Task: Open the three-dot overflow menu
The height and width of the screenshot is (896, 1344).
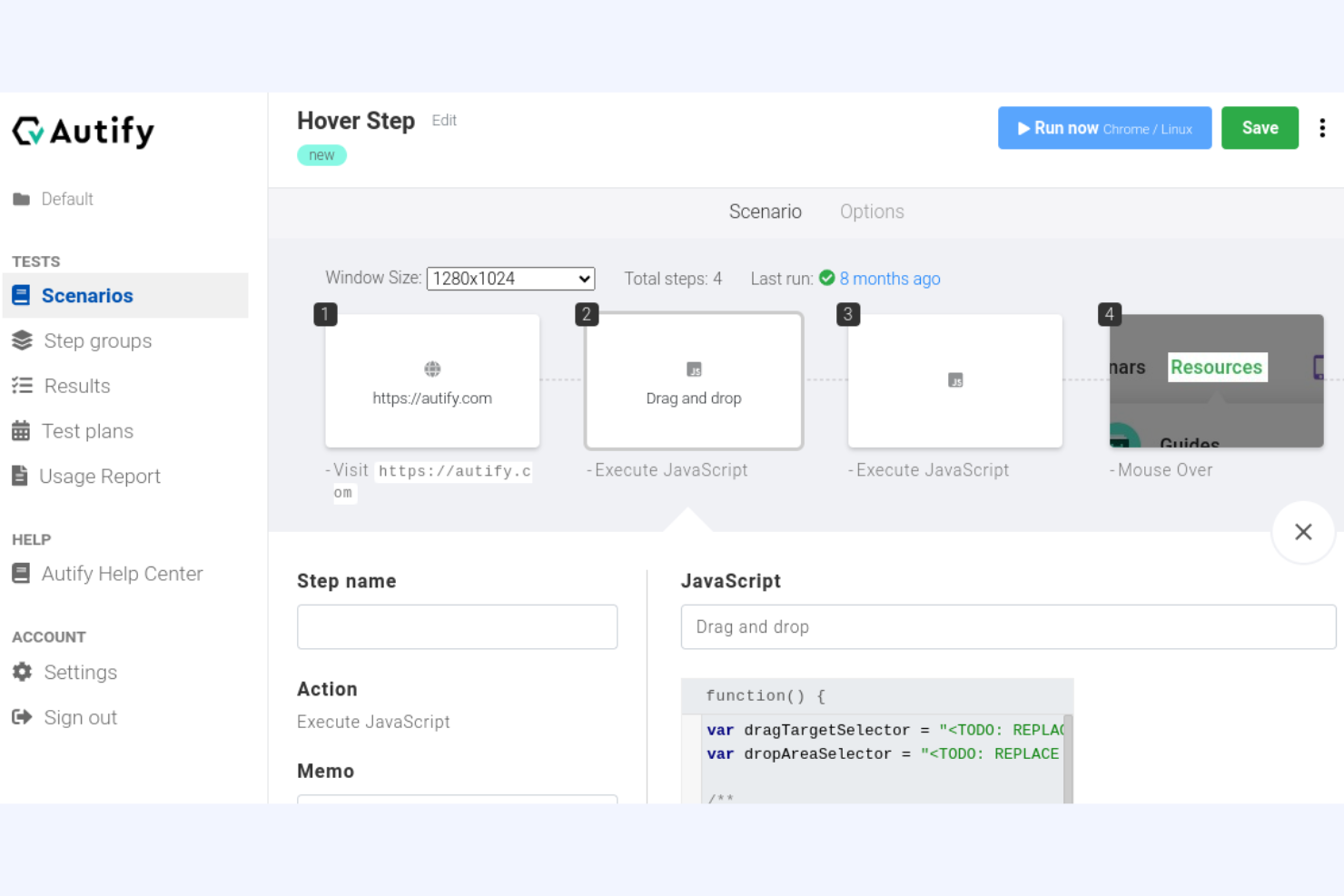Action: coord(1322,128)
